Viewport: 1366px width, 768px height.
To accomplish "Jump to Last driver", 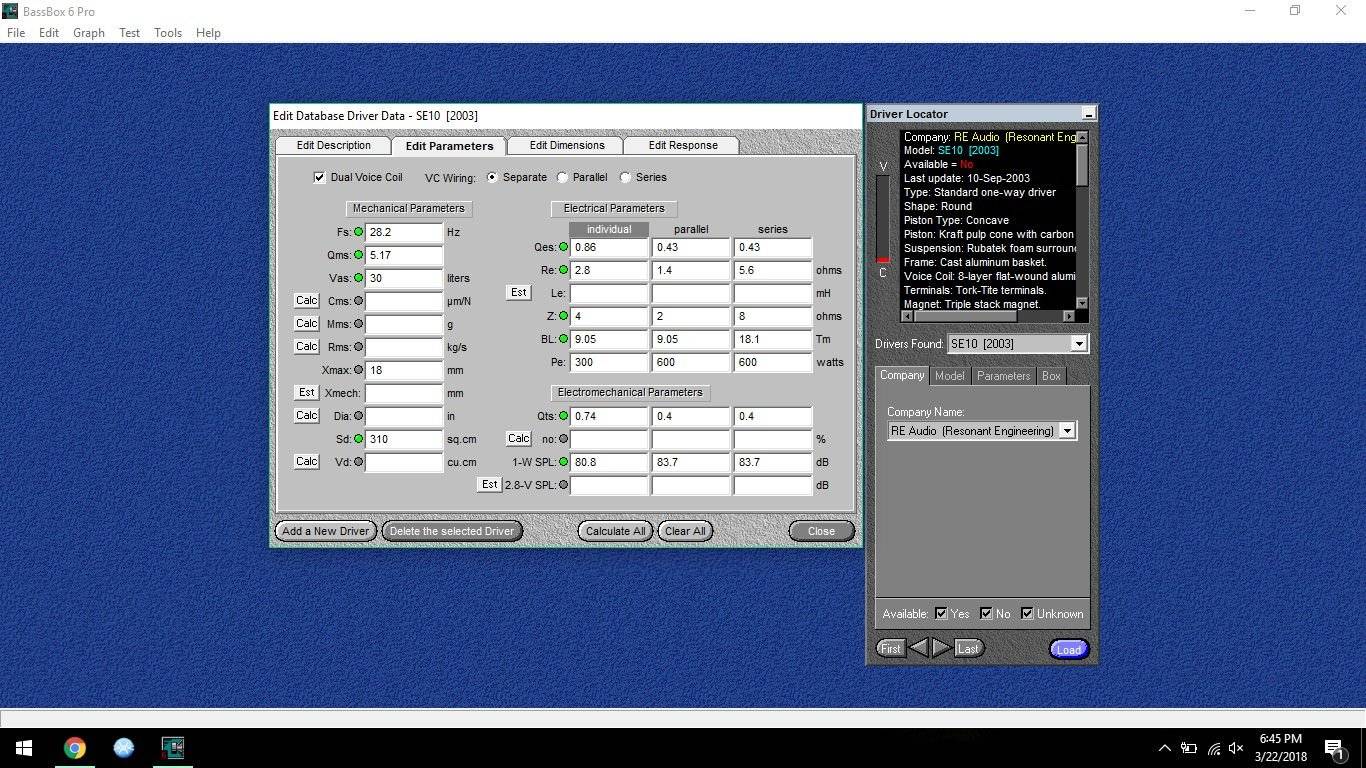I will [x=968, y=648].
